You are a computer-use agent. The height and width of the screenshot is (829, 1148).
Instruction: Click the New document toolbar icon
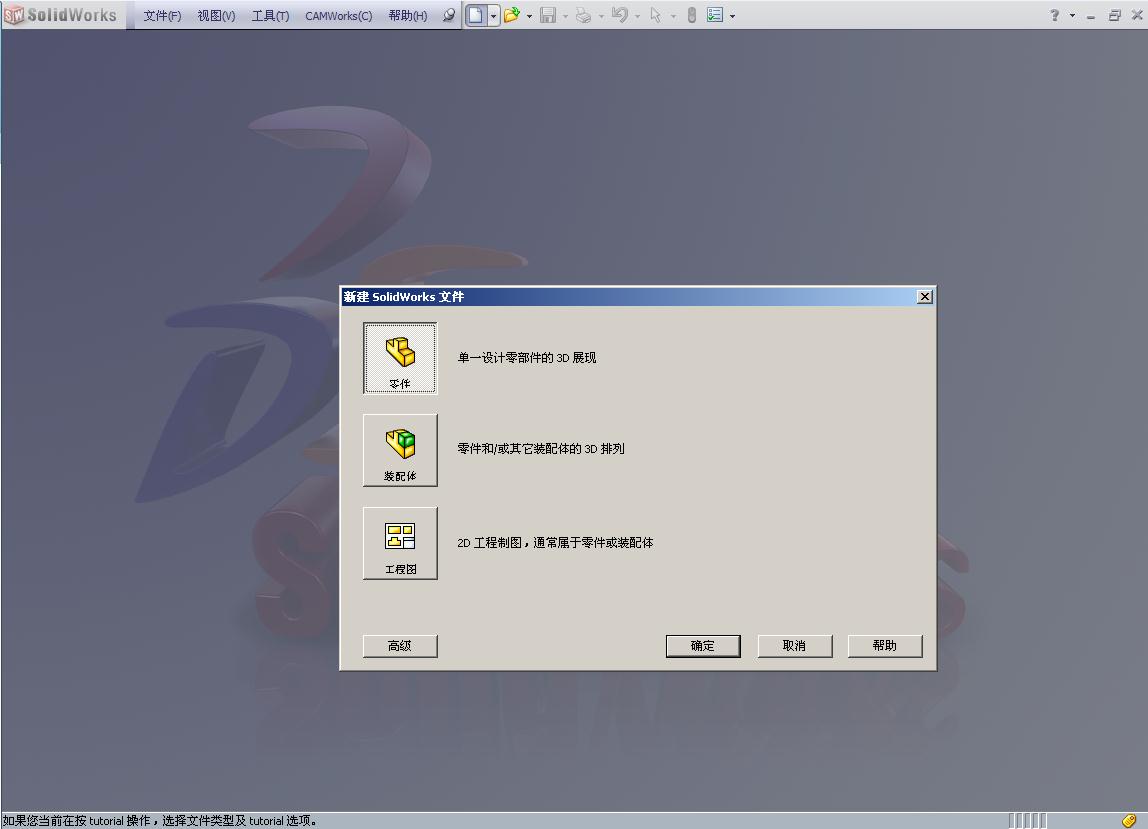(x=476, y=15)
